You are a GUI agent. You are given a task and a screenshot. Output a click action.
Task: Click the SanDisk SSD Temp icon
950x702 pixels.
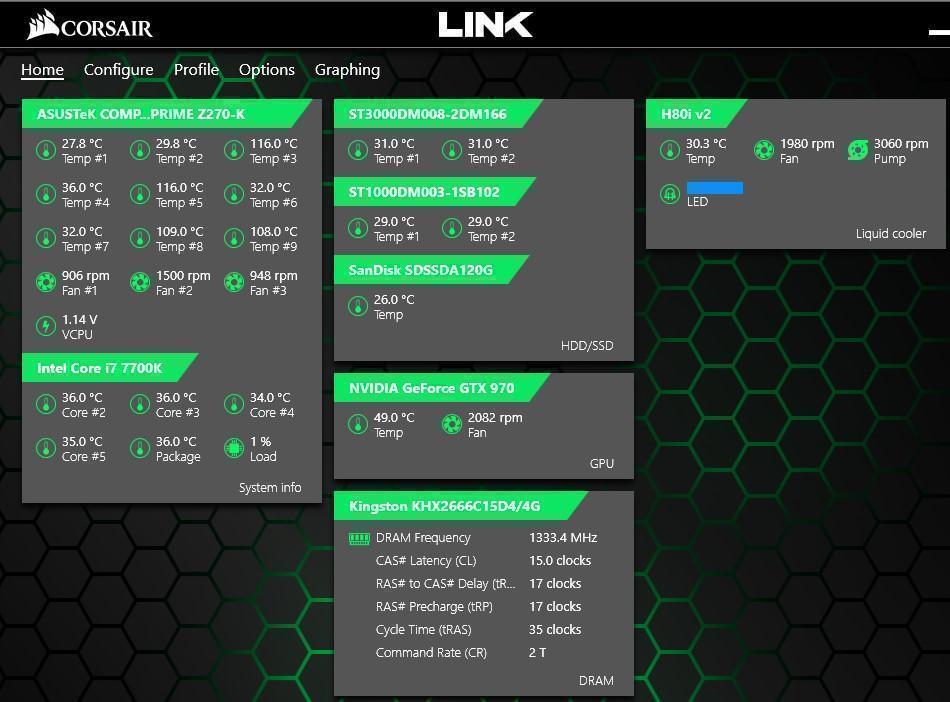click(x=358, y=306)
